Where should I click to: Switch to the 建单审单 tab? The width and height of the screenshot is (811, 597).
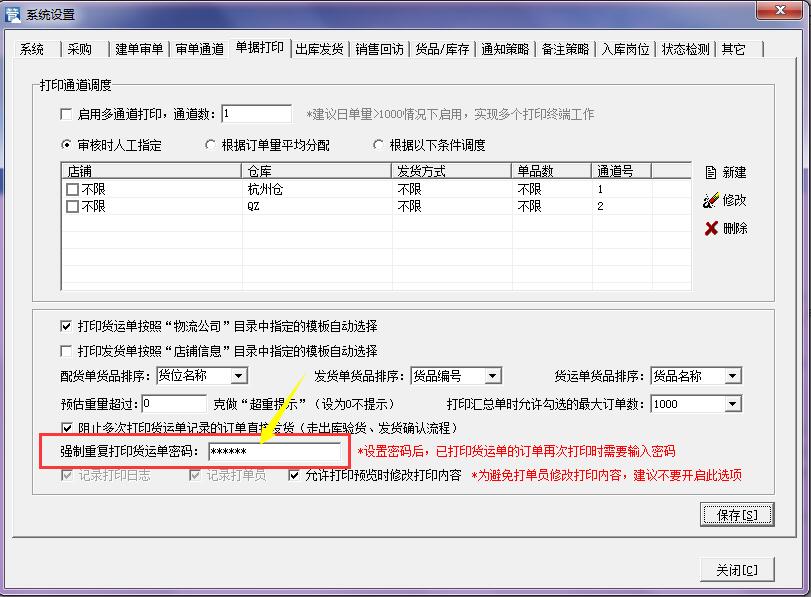pyautogui.click(x=139, y=49)
